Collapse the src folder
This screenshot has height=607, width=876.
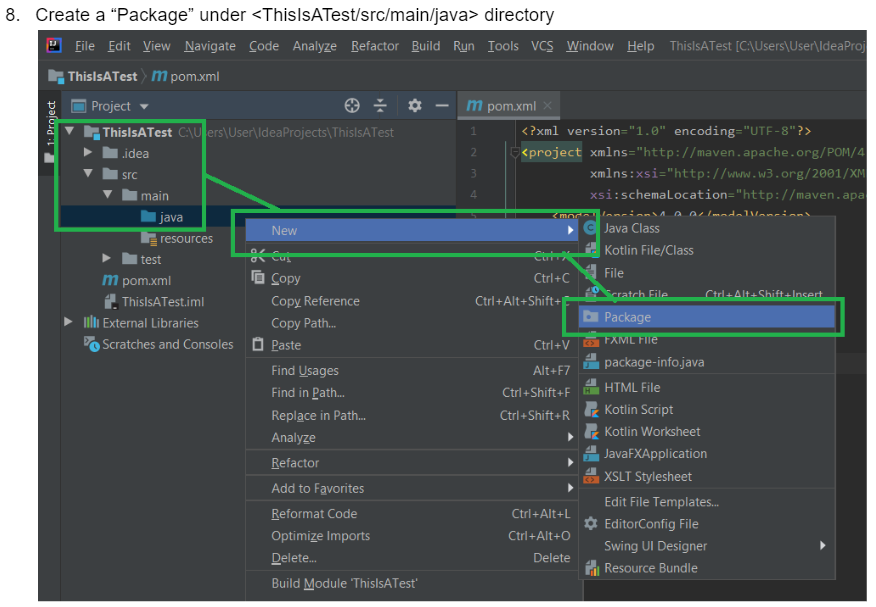point(88,173)
